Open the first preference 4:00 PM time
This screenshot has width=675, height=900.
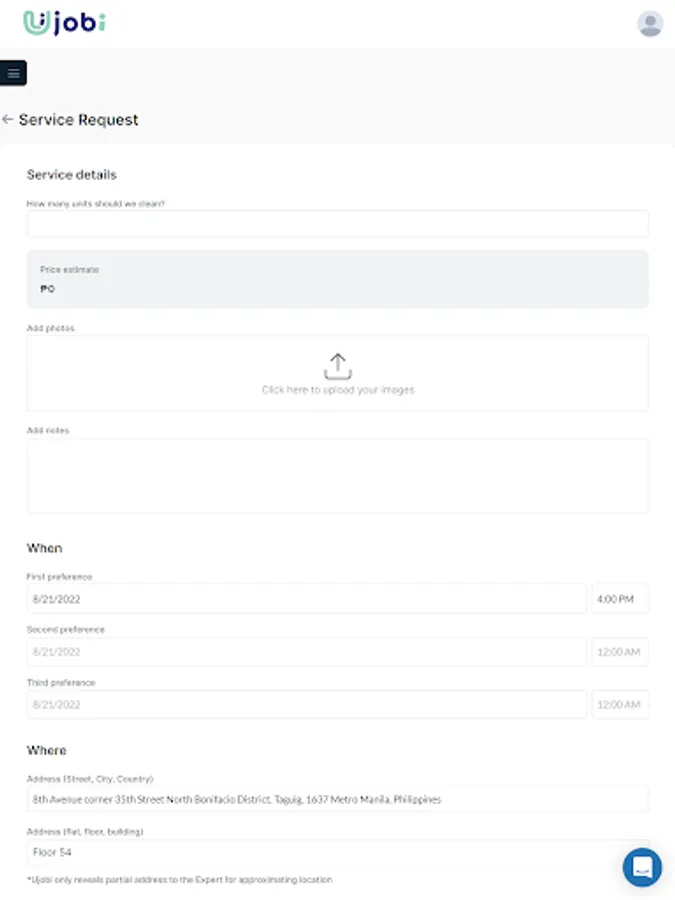620,599
